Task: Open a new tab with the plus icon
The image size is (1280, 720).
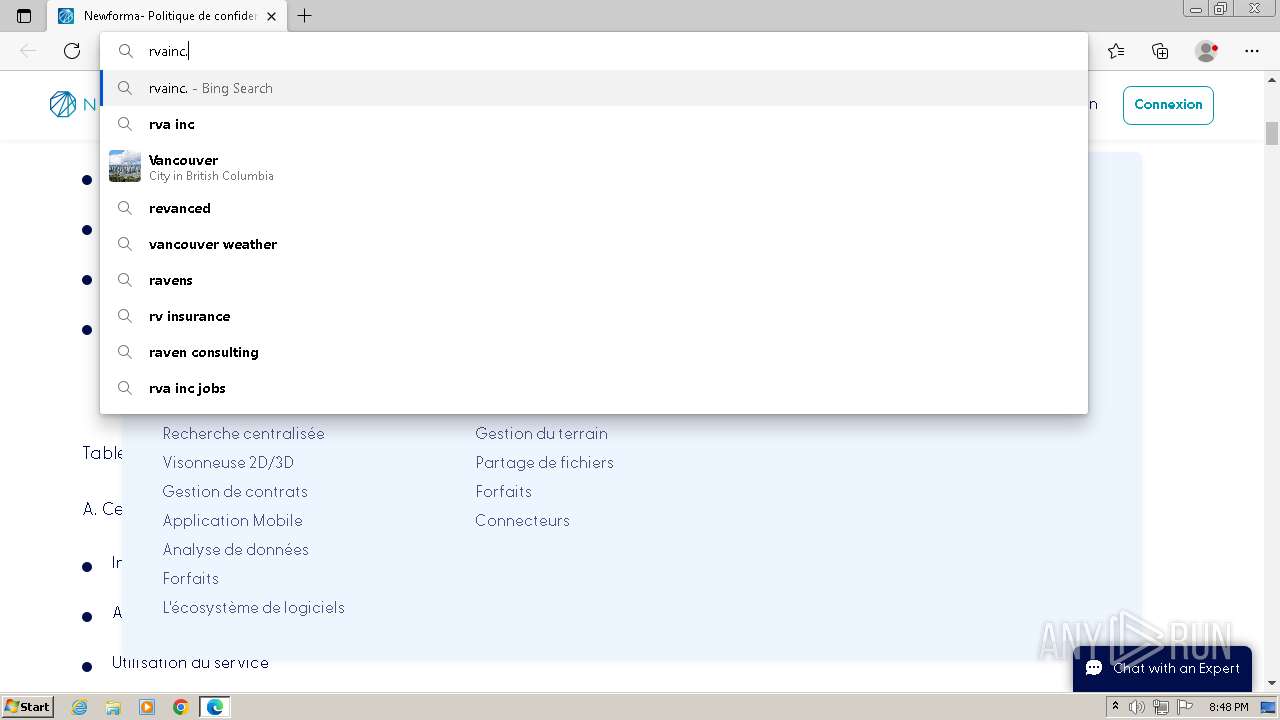Action: pos(305,16)
